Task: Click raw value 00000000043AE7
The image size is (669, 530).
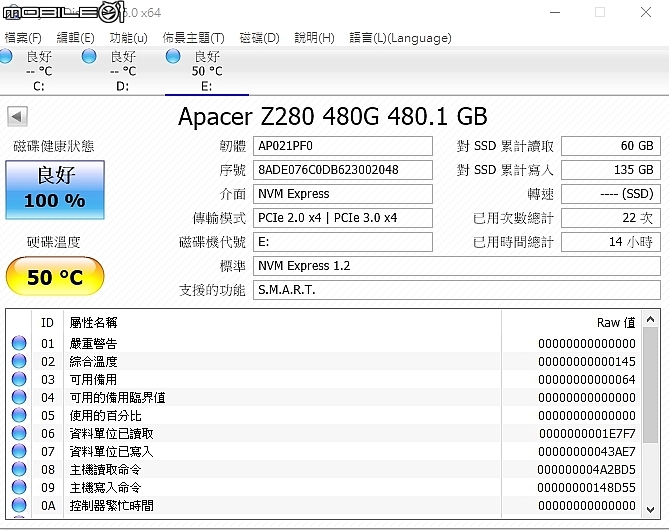Action: (587, 451)
